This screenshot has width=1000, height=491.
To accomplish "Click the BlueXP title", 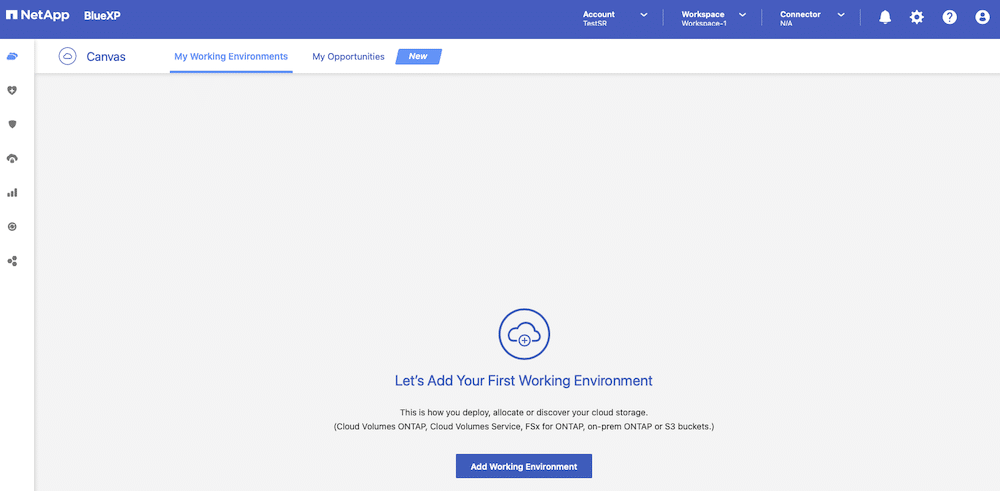I will tap(102, 16).
